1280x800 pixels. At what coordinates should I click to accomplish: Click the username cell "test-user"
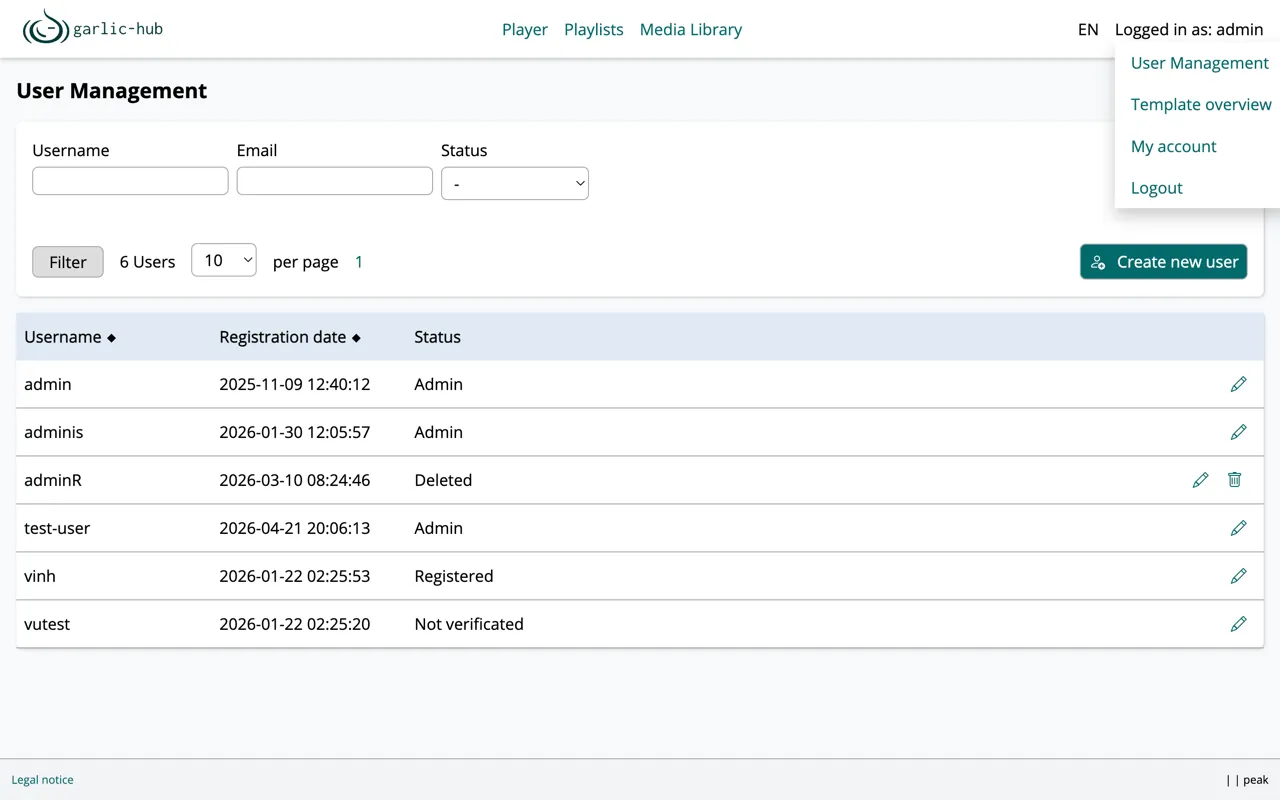[57, 528]
